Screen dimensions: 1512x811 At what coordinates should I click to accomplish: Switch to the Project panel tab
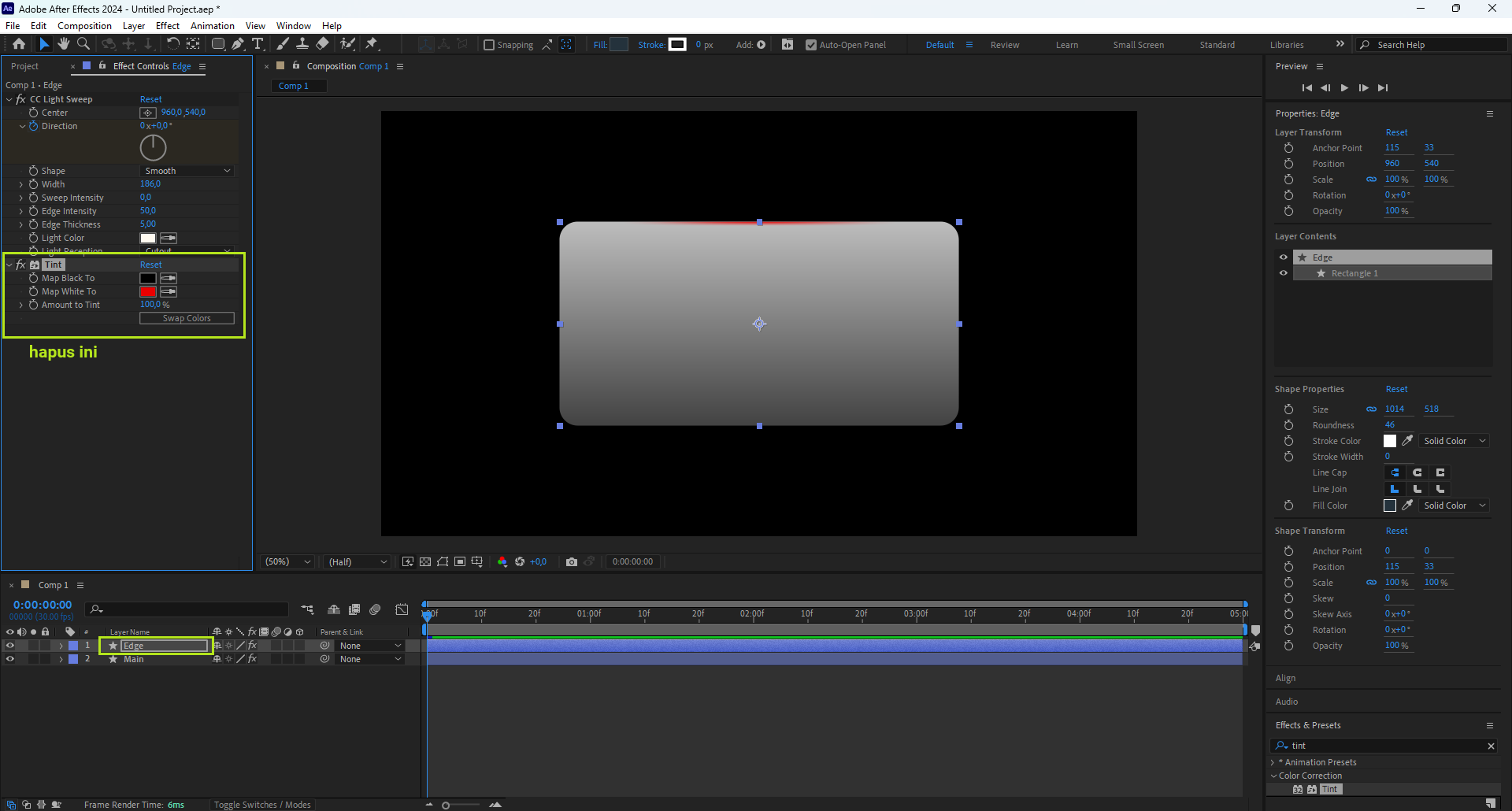(x=25, y=67)
